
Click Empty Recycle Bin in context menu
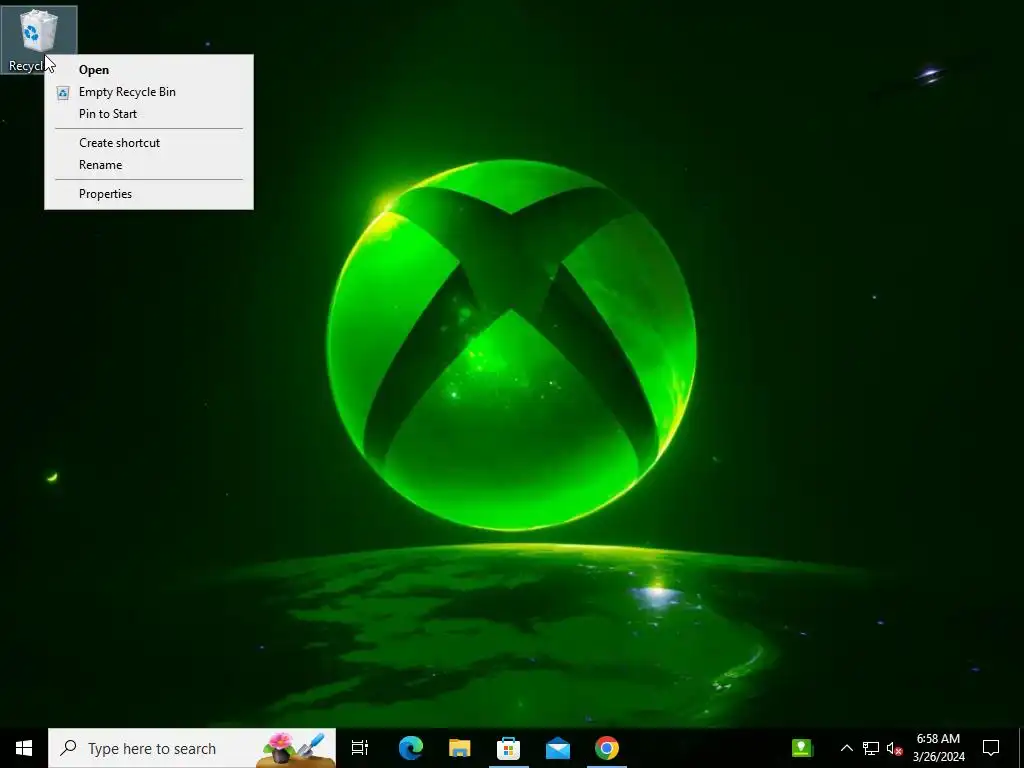pos(149,92)
